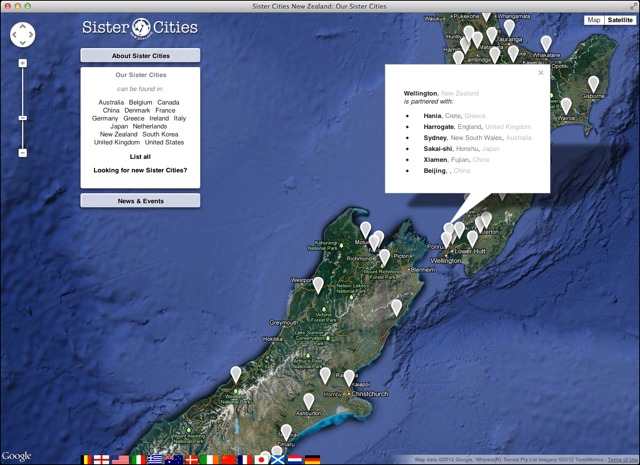Zoom out with the minus button
The height and width of the screenshot is (465, 640).
[22, 153]
